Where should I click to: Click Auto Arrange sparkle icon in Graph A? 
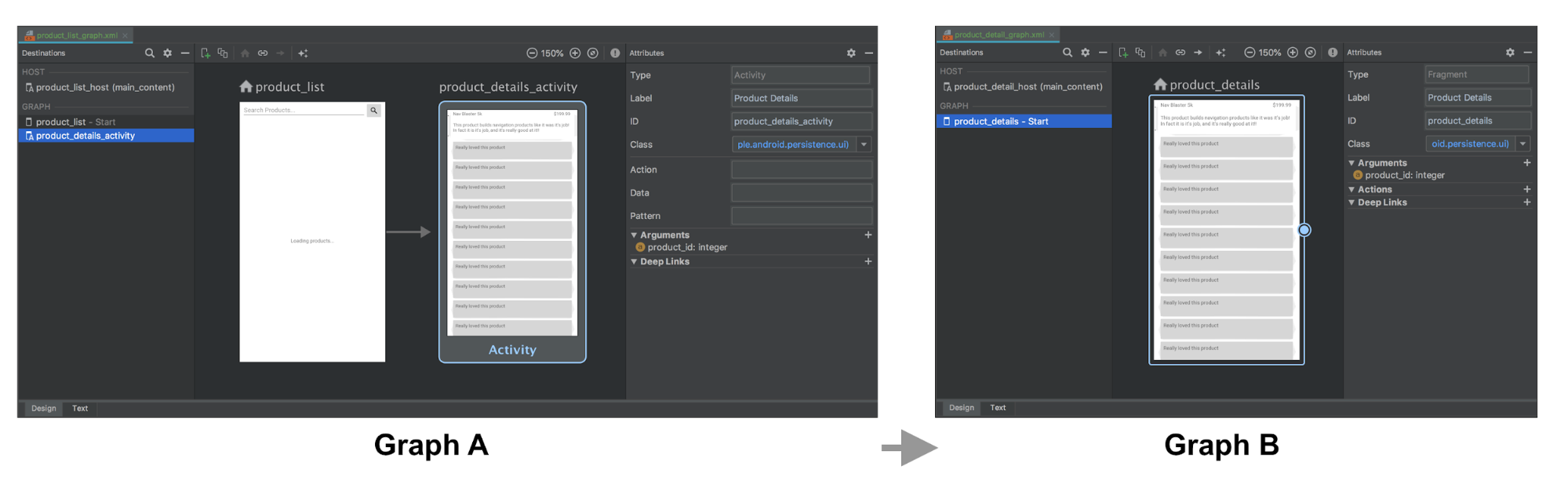[303, 53]
